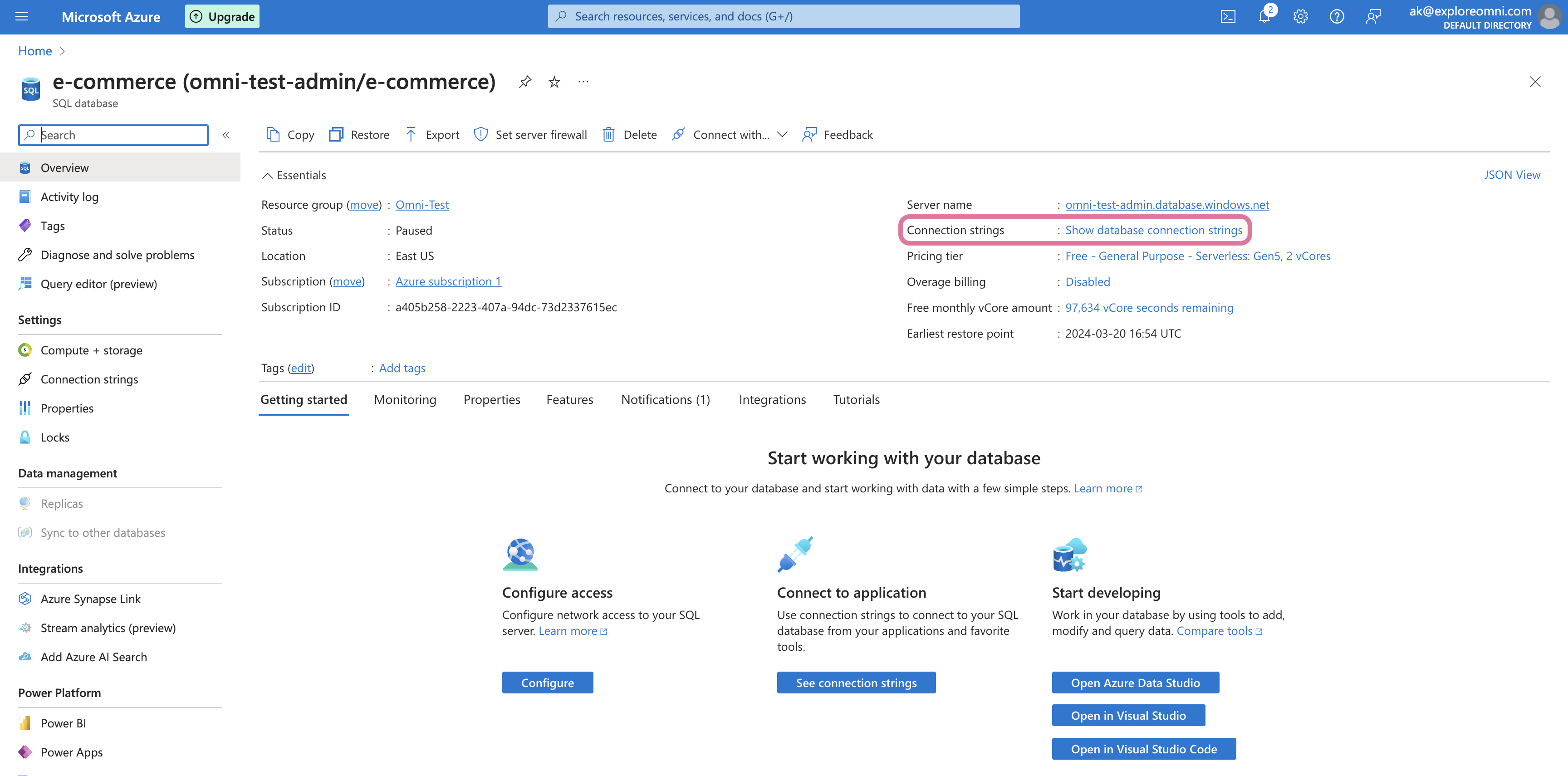The height and width of the screenshot is (776, 1568).
Task: Open the portal settings gear icon
Action: pyautogui.click(x=1300, y=16)
